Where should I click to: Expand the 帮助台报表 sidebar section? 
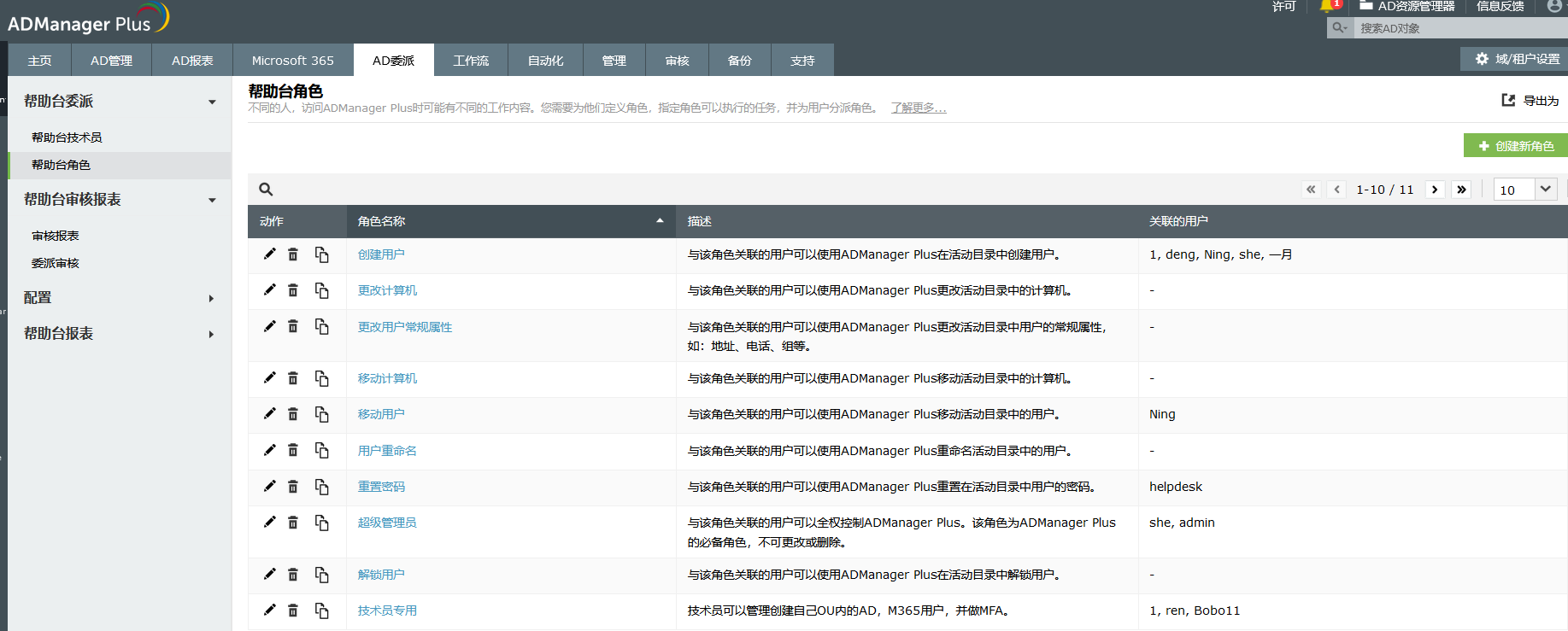(x=212, y=335)
